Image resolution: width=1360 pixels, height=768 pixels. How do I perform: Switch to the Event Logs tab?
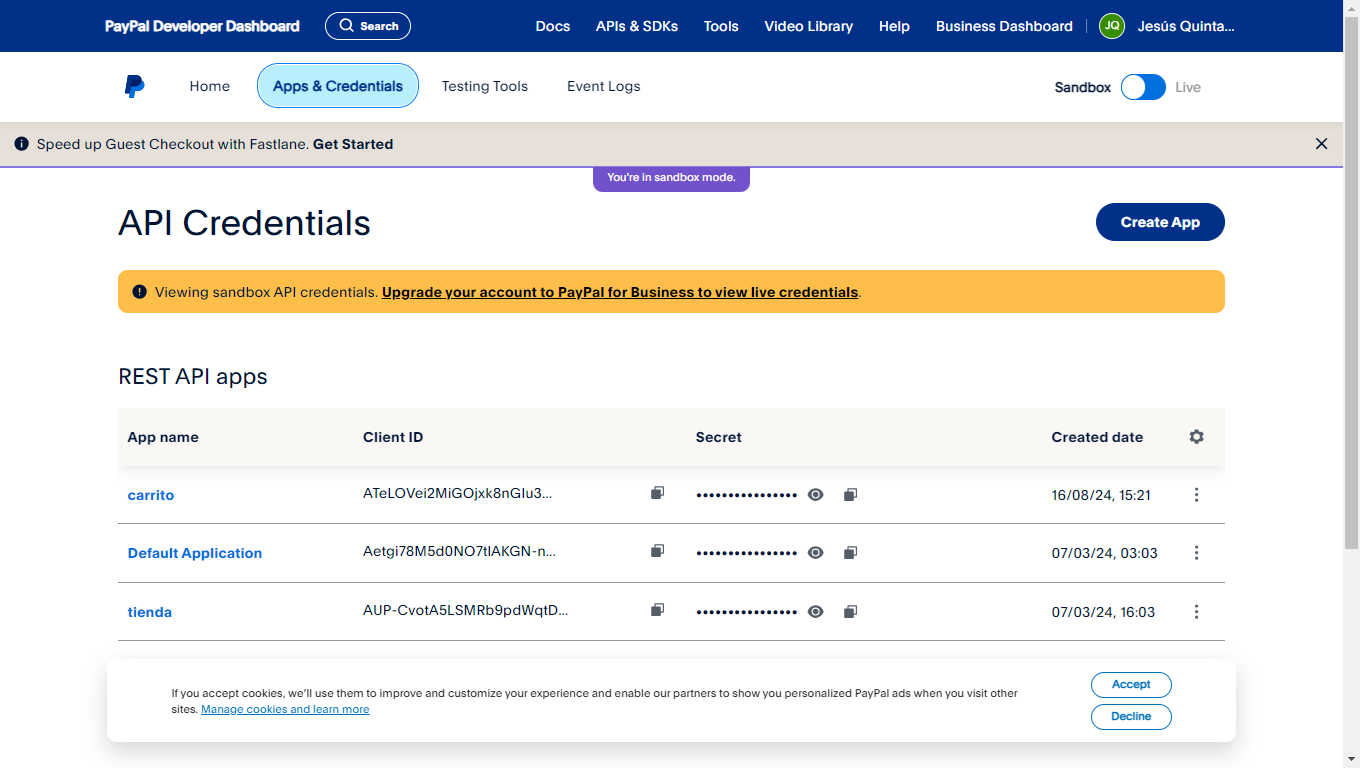(x=604, y=86)
